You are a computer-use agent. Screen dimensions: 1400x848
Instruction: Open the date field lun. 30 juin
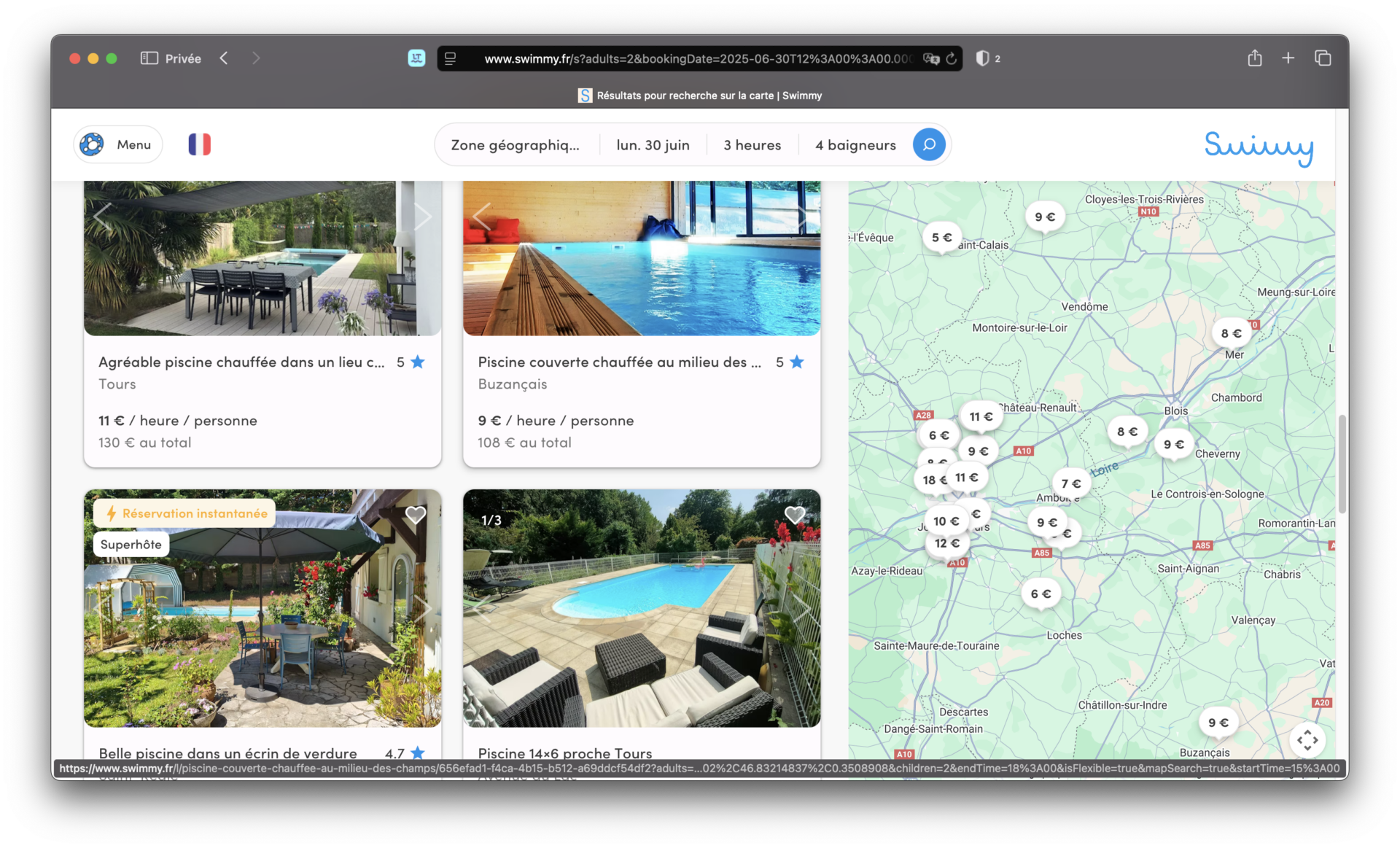(653, 145)
